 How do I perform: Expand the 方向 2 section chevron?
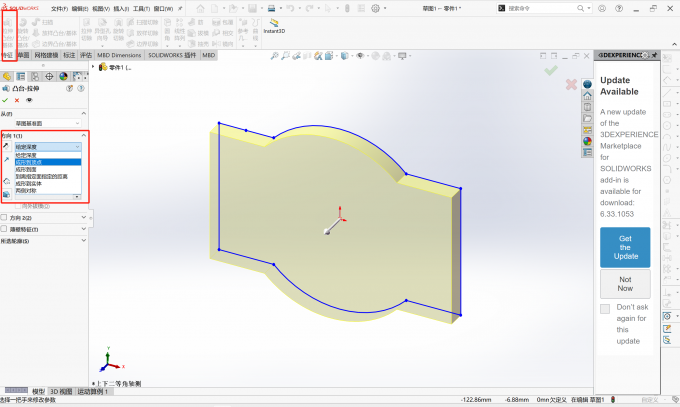point(84,217)
